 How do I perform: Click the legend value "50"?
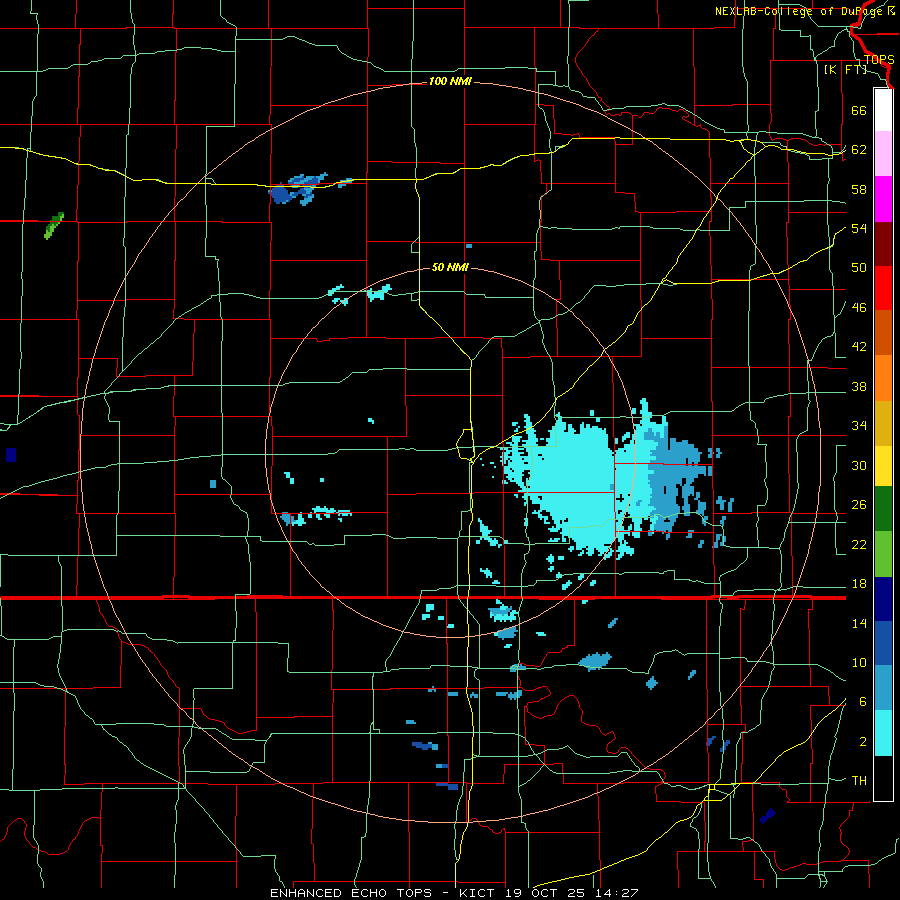[859, 267]
